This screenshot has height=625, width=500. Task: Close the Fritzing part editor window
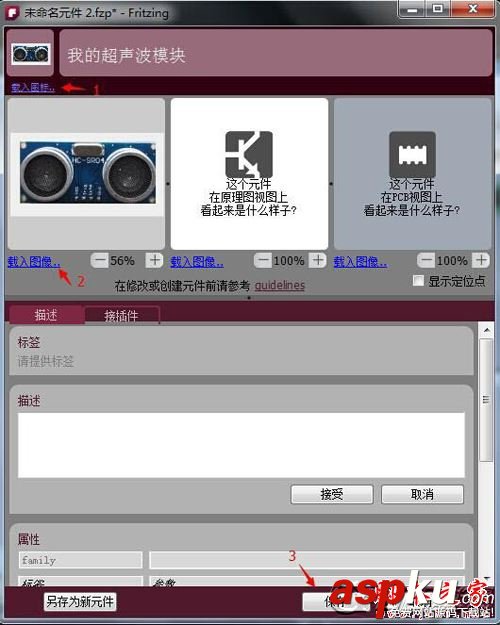point(473,9)
